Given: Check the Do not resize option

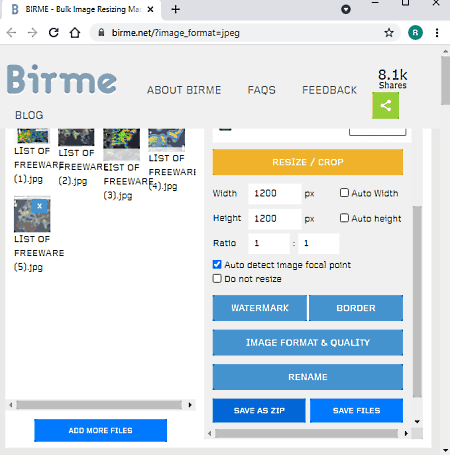Looking at the screenshot, I should click(x=217, y=278).
